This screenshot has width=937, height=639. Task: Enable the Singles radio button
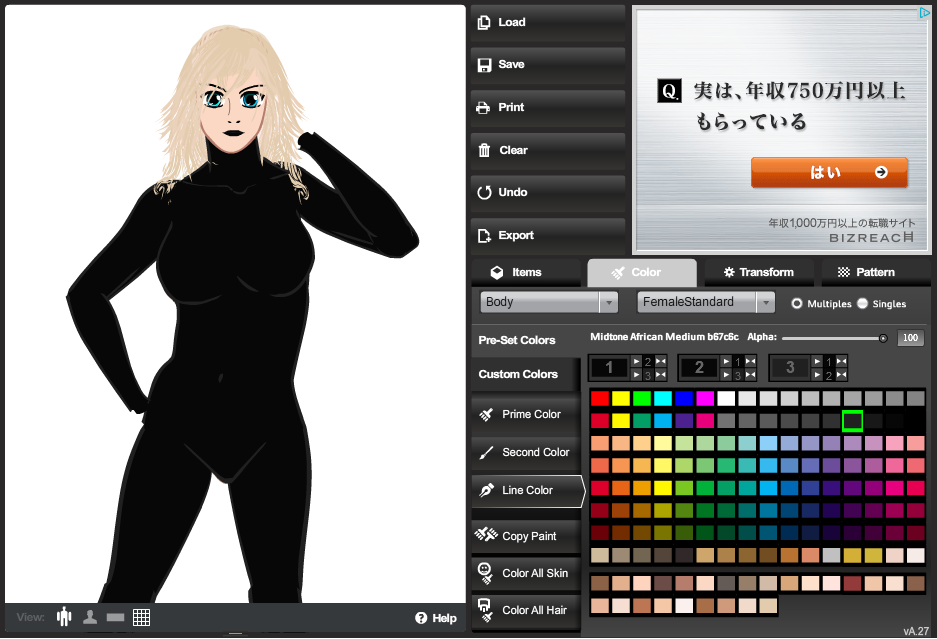tap(863, 303)
